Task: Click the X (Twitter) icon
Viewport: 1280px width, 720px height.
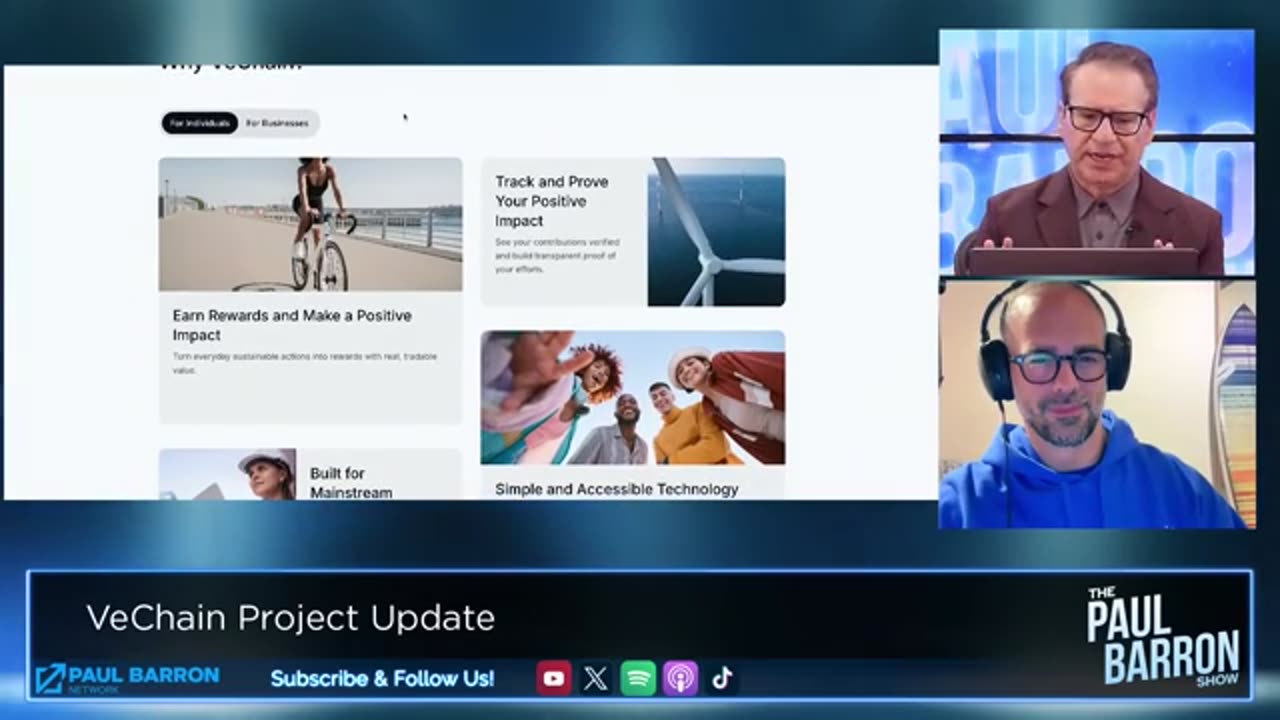Action: [x=595, y=679]
